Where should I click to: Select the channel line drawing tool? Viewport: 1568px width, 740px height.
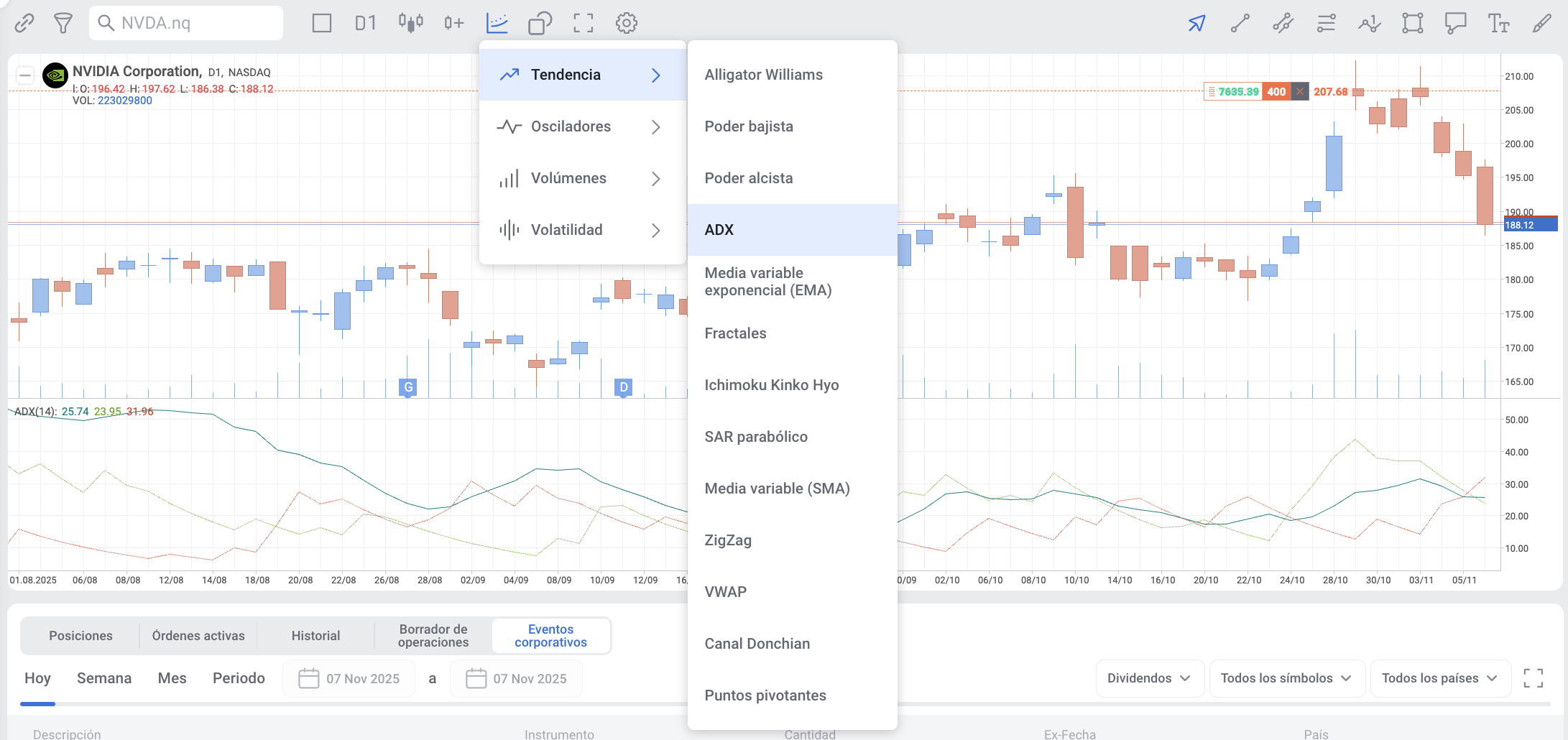pyautogui.click(x=1283, y=23)
